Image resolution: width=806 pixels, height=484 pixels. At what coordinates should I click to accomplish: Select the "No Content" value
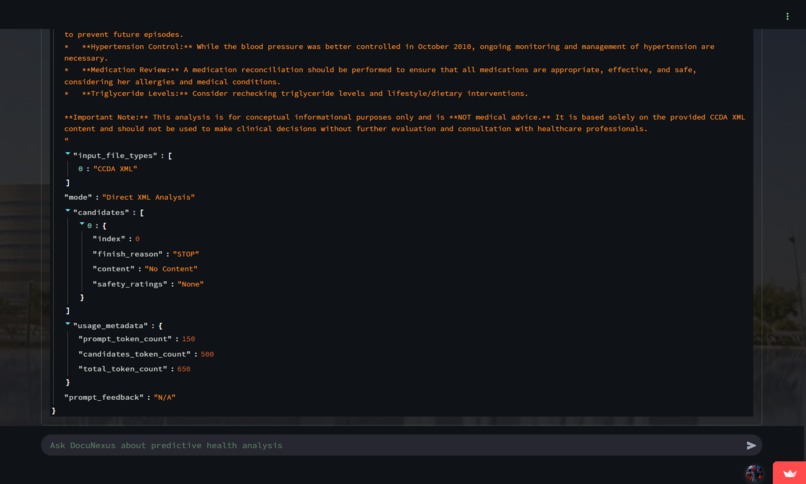pyautogui.click(x=171, y=269)
